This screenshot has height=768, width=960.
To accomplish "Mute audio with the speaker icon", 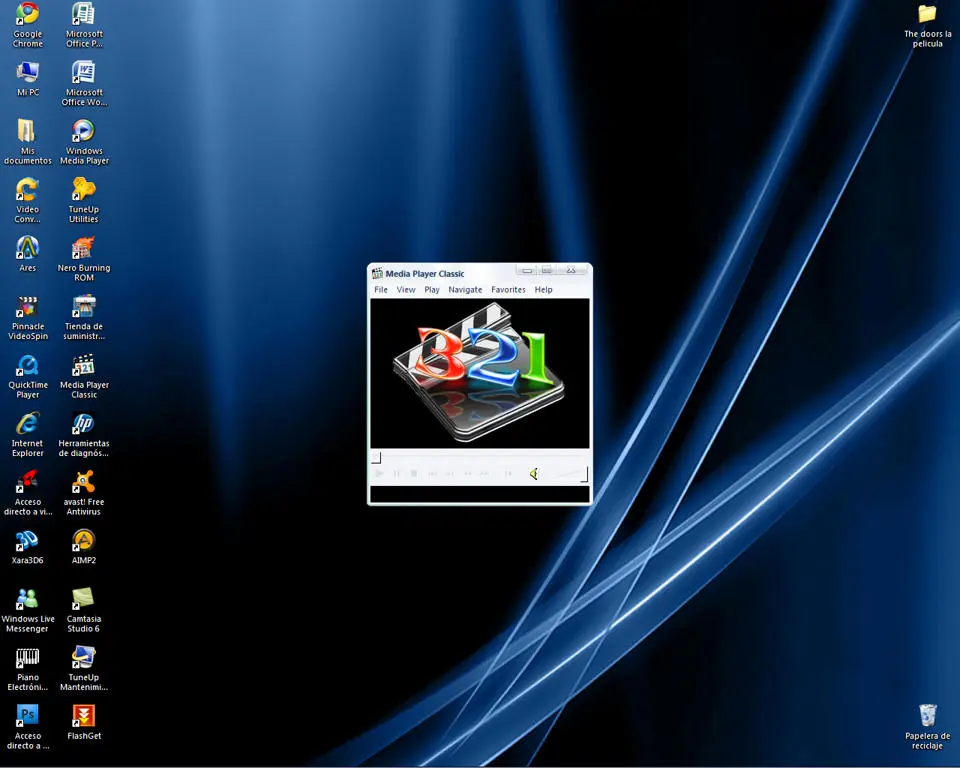I will point(534,474).
